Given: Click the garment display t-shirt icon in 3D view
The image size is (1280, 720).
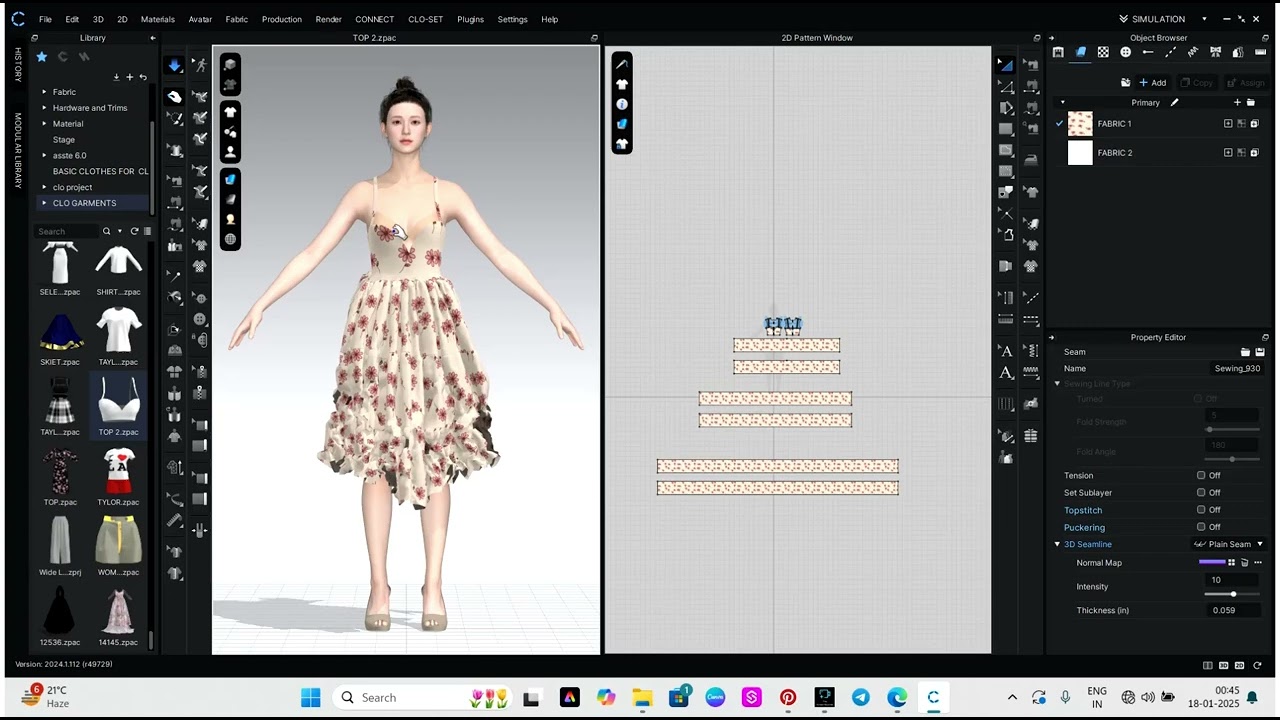Looking at the screenshot, I should click(x=230, y=112).
